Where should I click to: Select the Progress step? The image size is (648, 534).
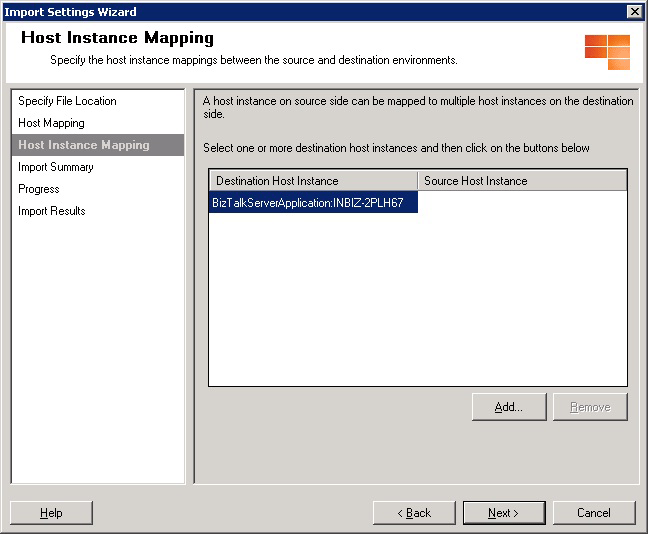(x=98, y=189)
